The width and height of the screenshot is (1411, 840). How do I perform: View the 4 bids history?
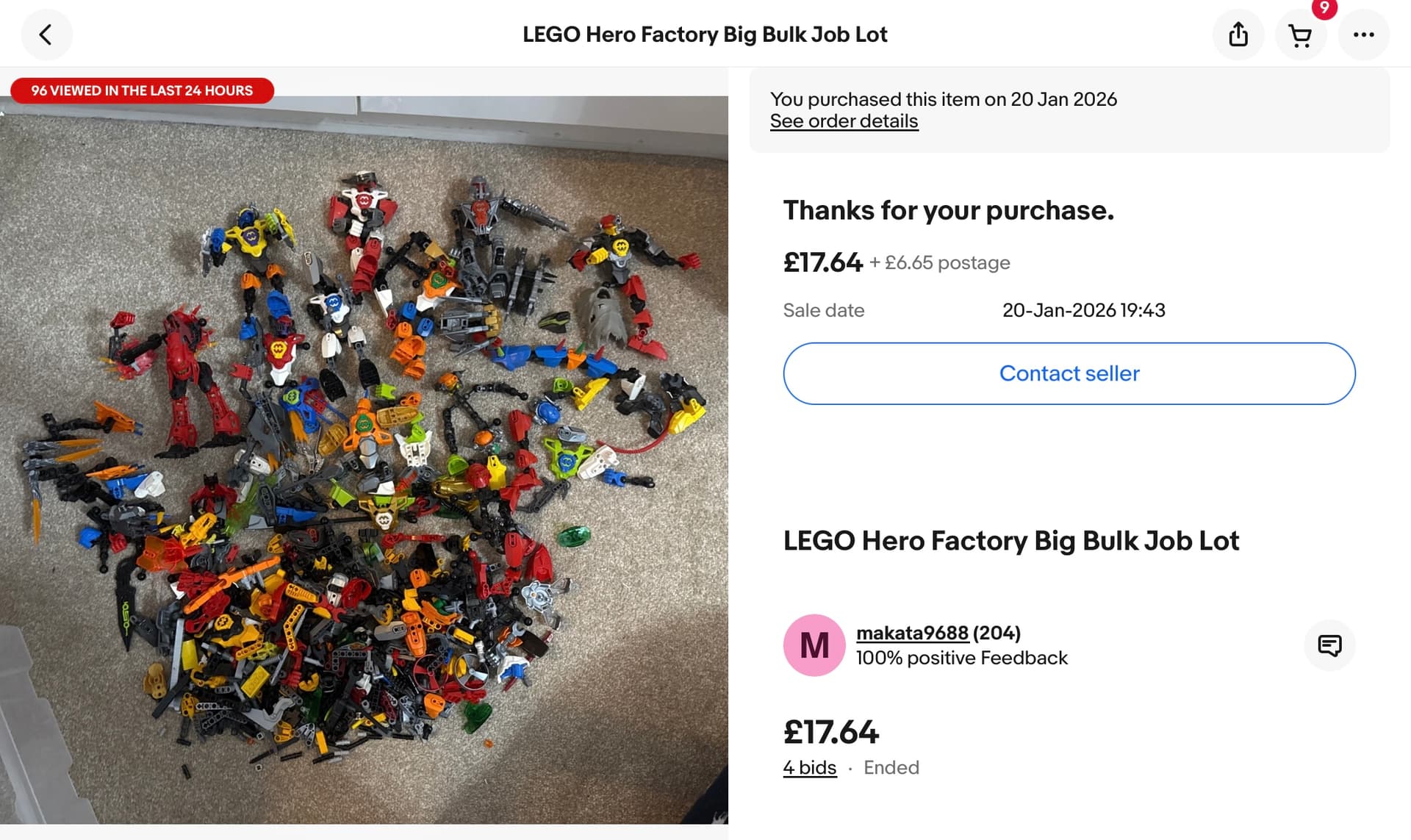pos(810,767)
